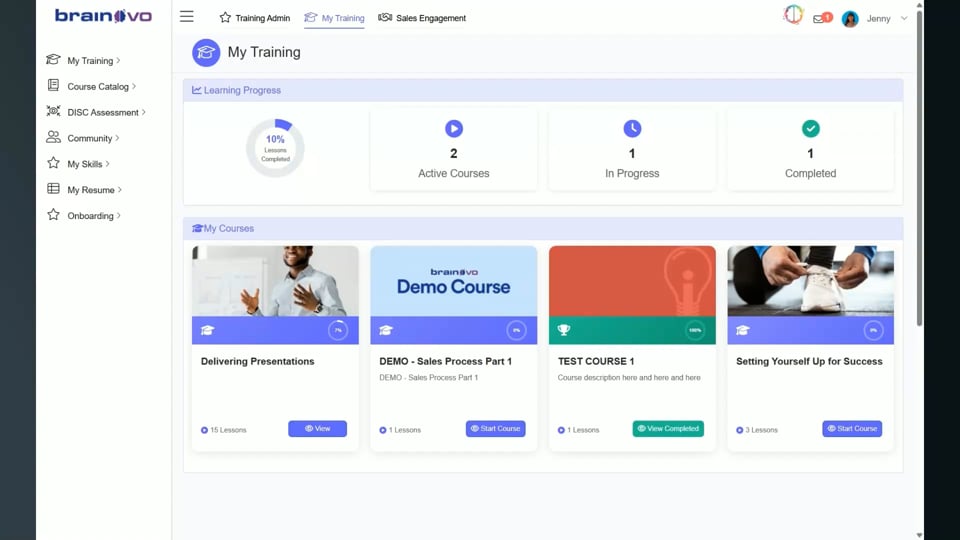Click the Delivering Presentations course thumbnail

pos(275,281)
